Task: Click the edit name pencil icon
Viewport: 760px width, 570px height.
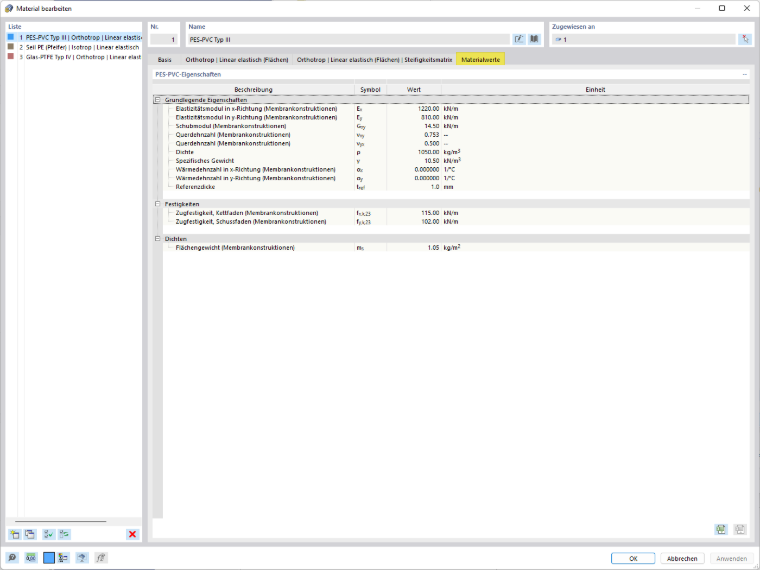Action: point(519,39)
